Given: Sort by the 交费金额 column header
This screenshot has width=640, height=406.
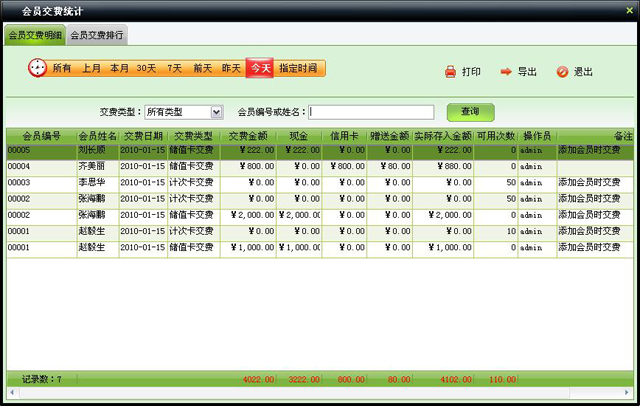Looking at the screenshot, I should 248,135.
